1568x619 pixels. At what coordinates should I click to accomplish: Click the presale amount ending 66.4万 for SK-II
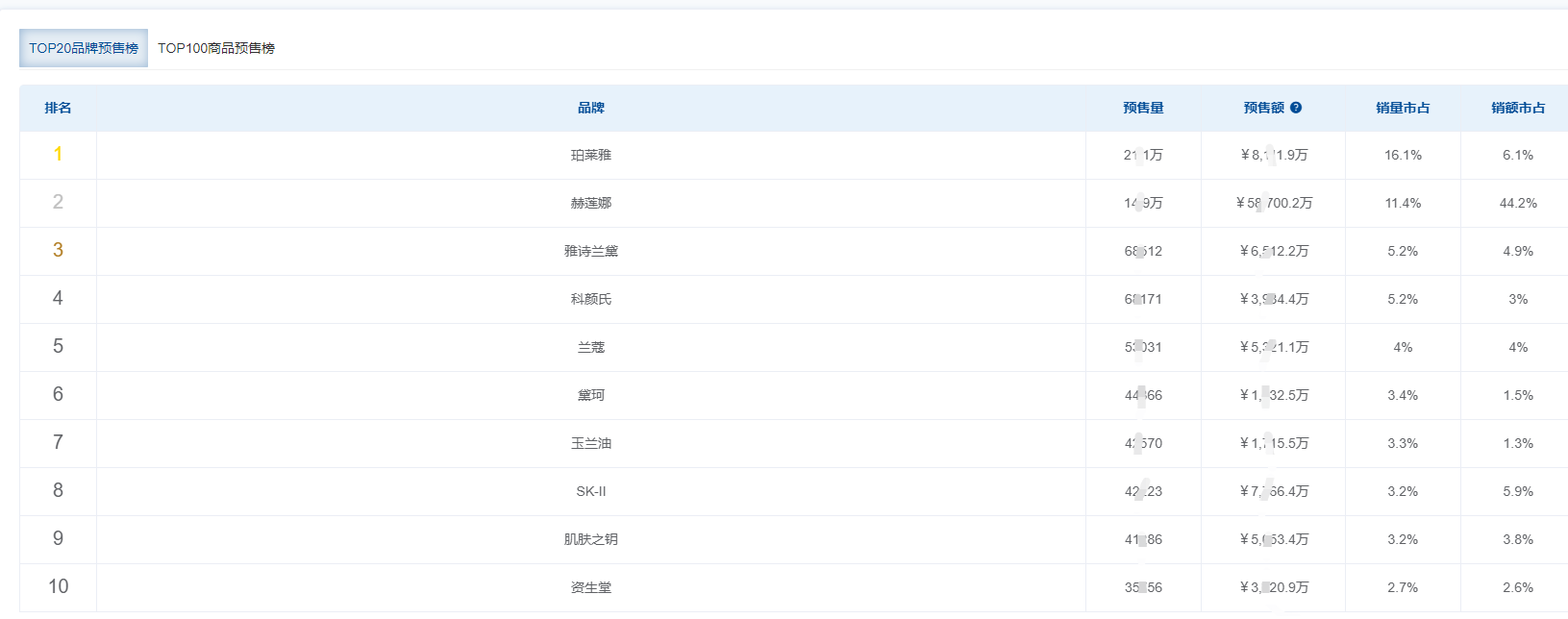[1274, 491]
